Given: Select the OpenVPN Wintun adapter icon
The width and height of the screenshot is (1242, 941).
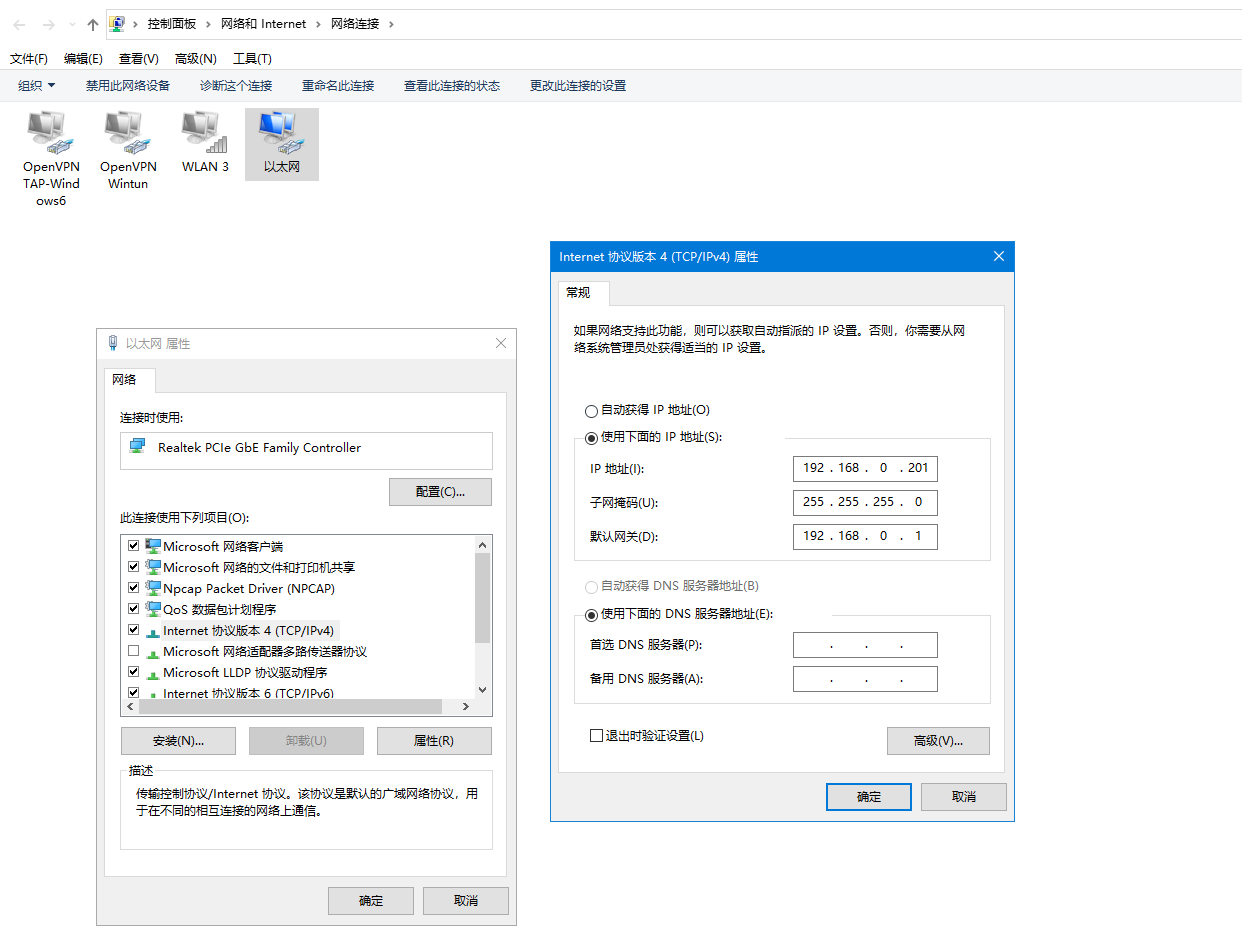Looking at the screenshot, I should tap(127, 132).
